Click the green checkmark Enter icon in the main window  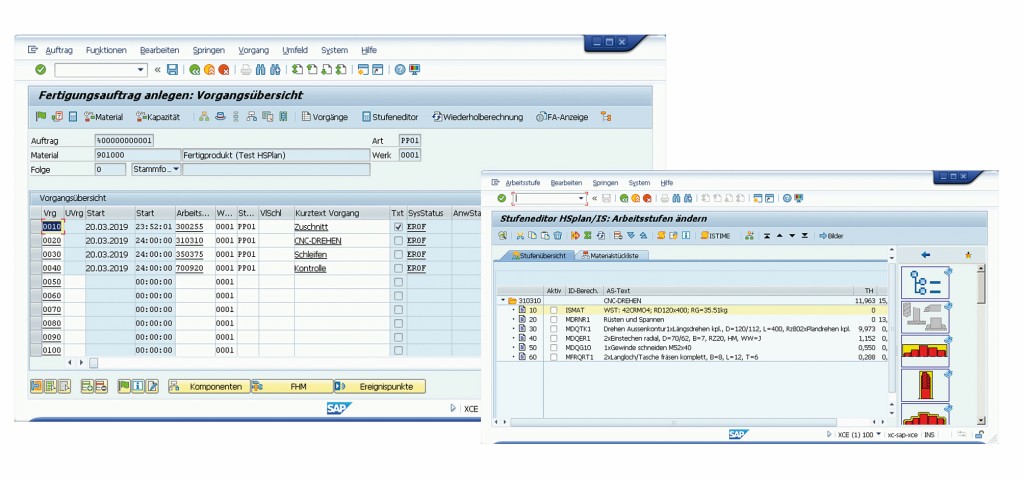point(40,70)
